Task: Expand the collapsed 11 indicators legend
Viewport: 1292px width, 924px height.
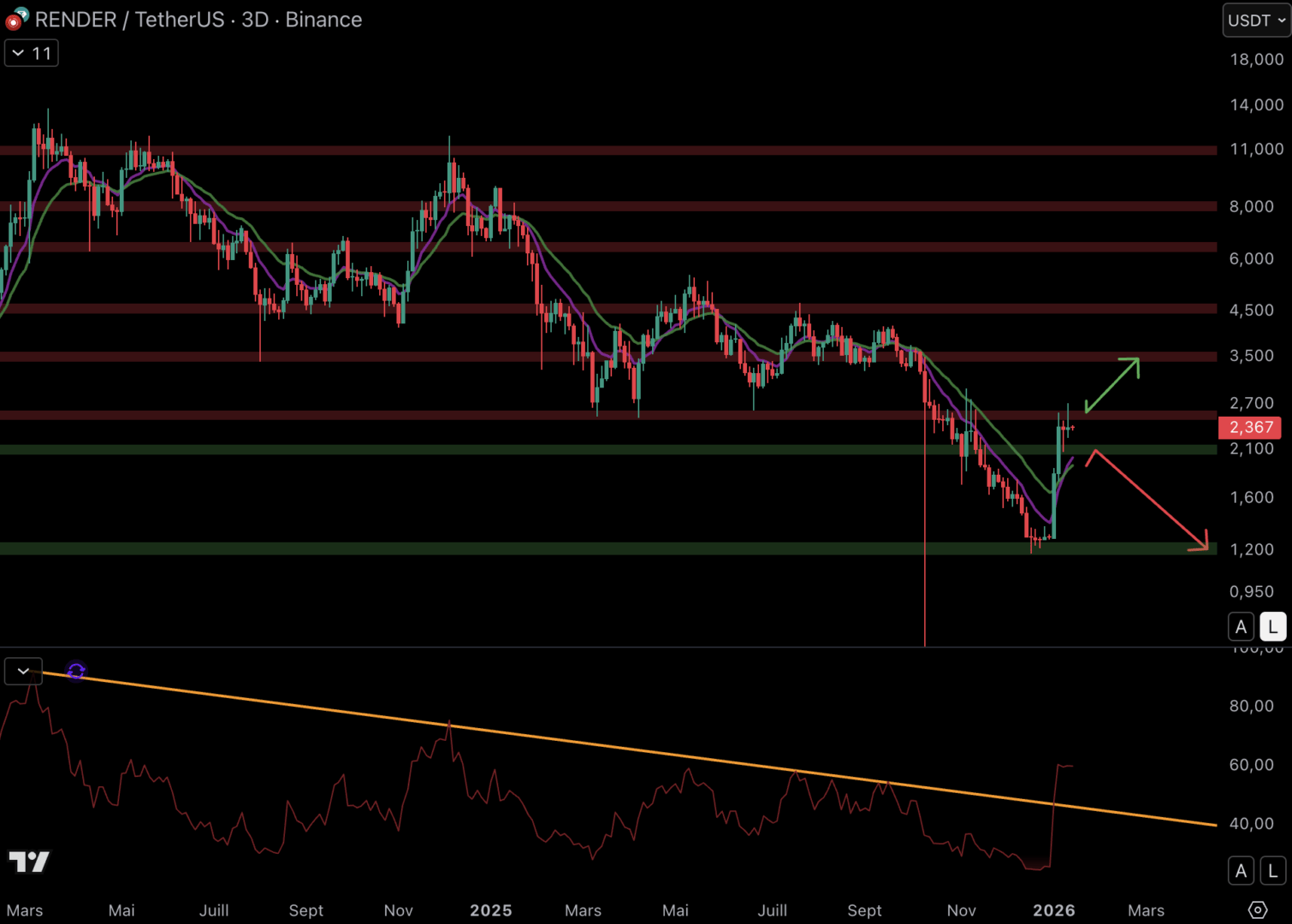Action: [32, 53]
